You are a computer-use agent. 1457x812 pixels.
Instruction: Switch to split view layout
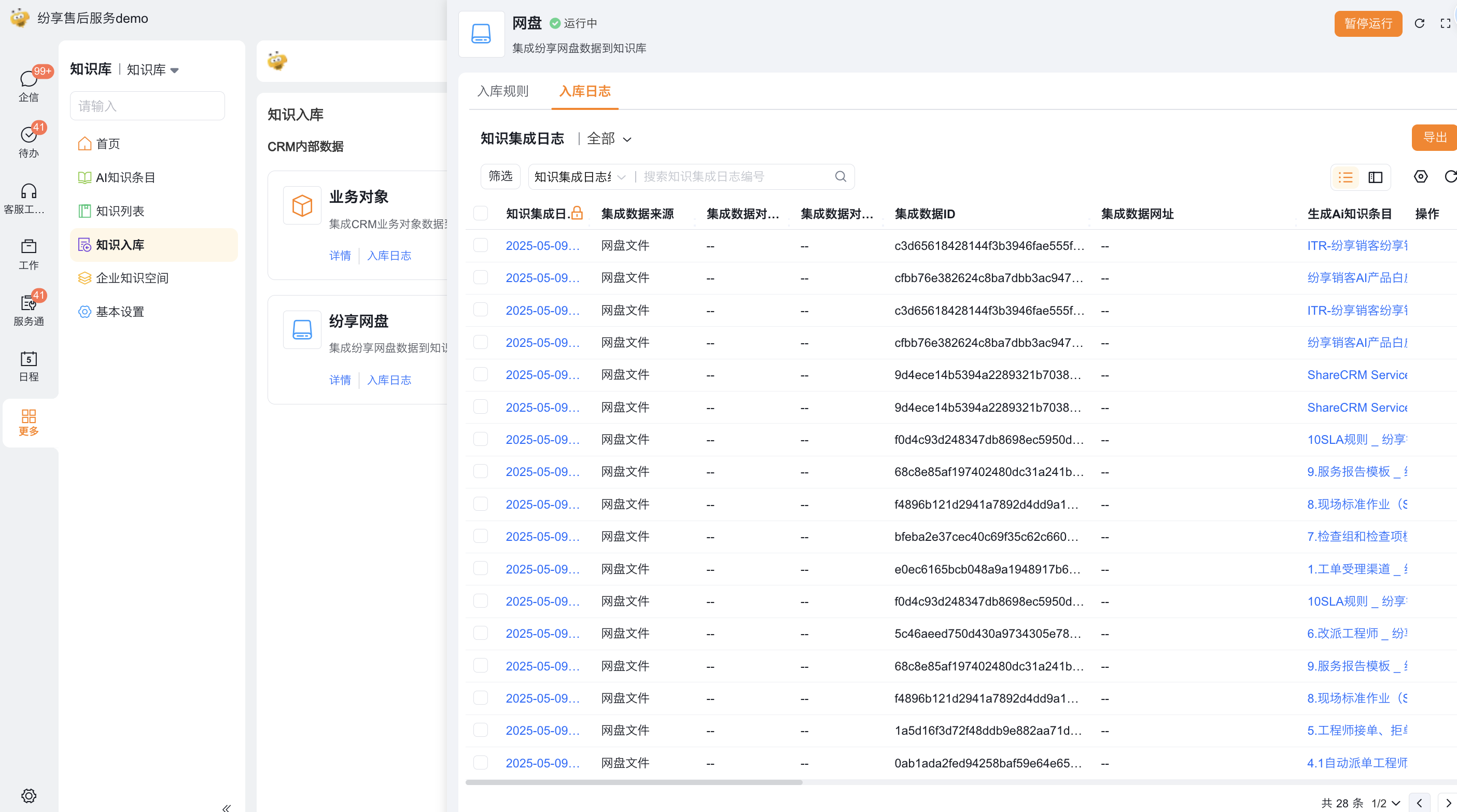1375,177
